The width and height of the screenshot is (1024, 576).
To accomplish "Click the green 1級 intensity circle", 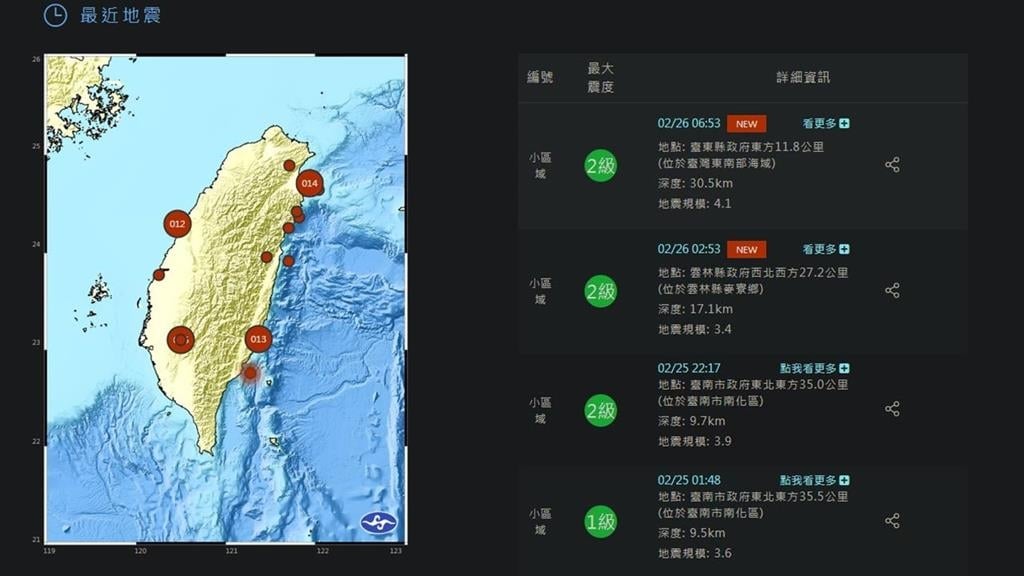I will pos(600,521).
